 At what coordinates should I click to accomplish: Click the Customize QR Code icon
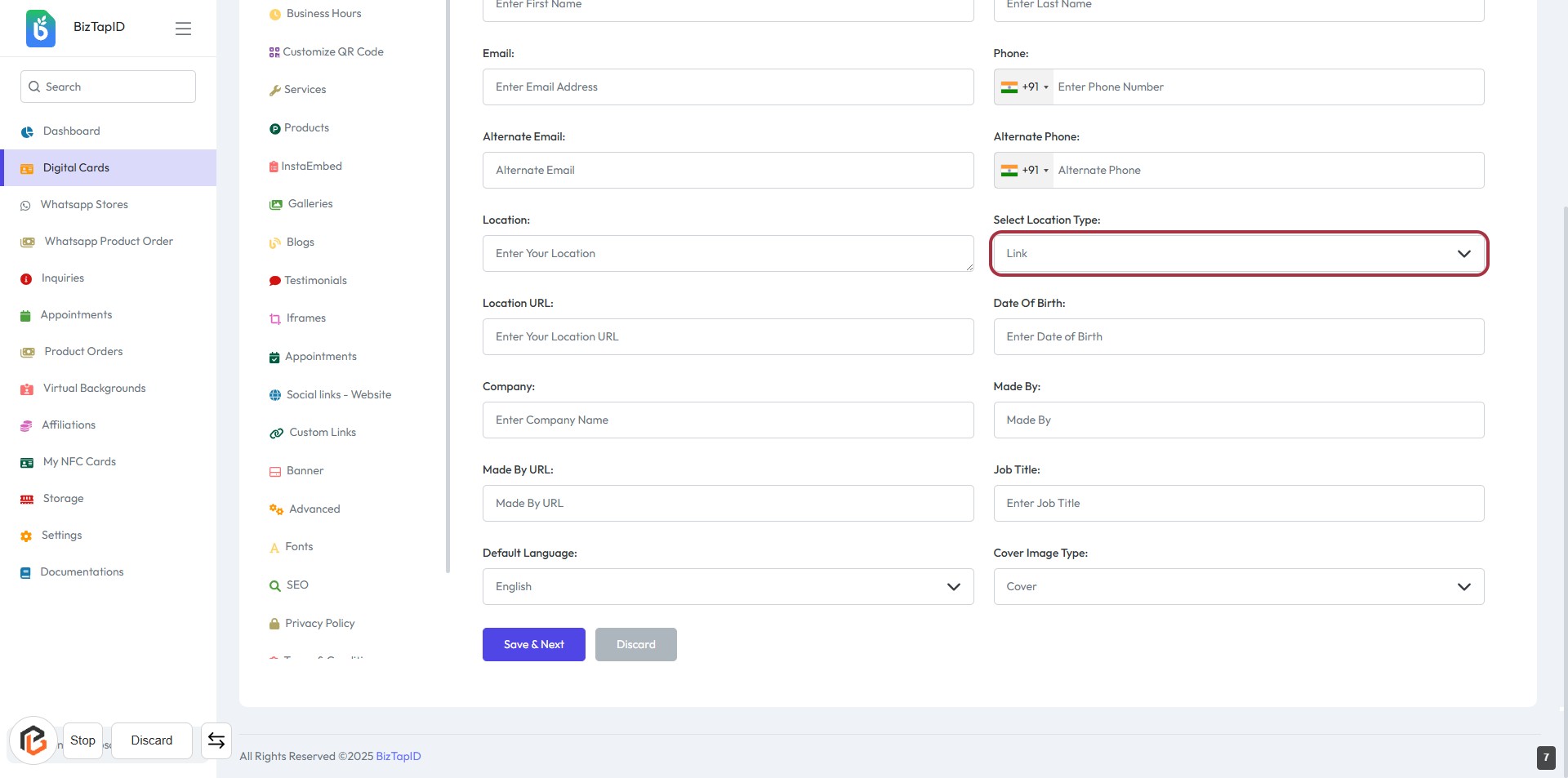274,52
